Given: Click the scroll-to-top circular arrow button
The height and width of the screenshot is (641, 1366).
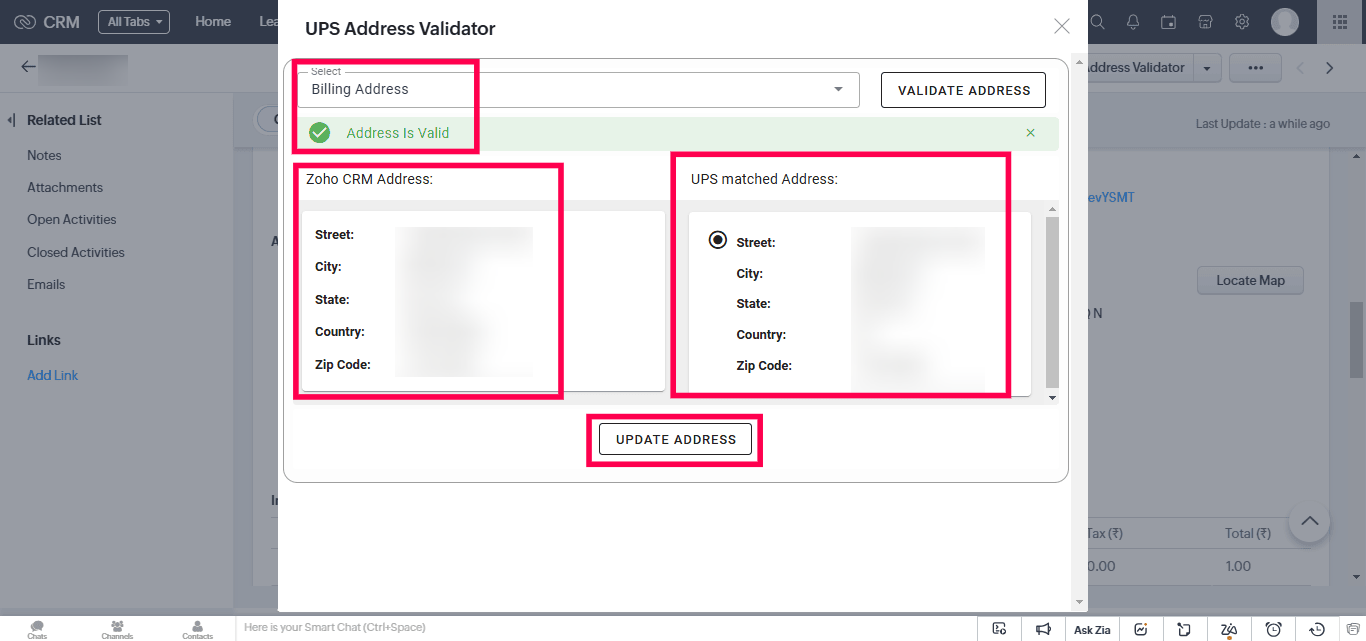Looking at the screenshot, I should (x=1310, y=521).
